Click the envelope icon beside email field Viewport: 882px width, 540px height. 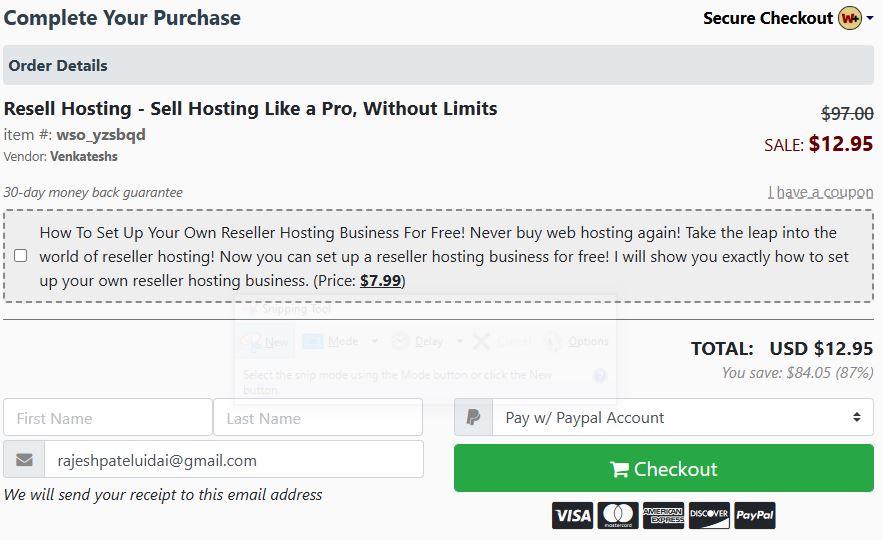pos(24,460)
